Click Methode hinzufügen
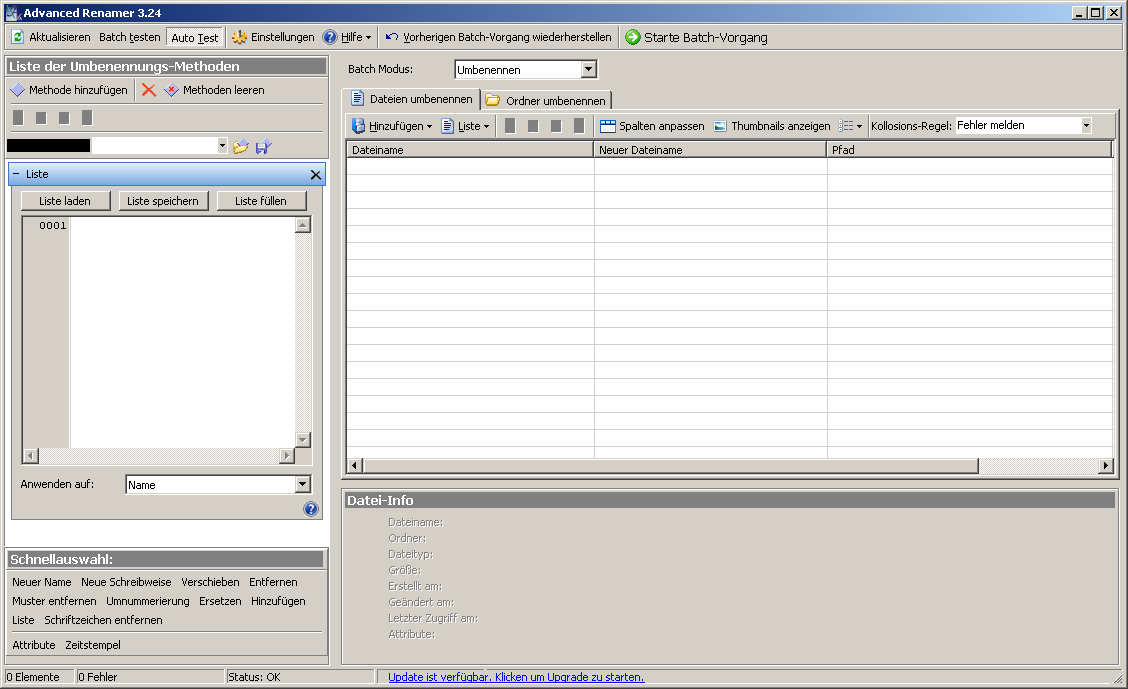 [69, 90]
